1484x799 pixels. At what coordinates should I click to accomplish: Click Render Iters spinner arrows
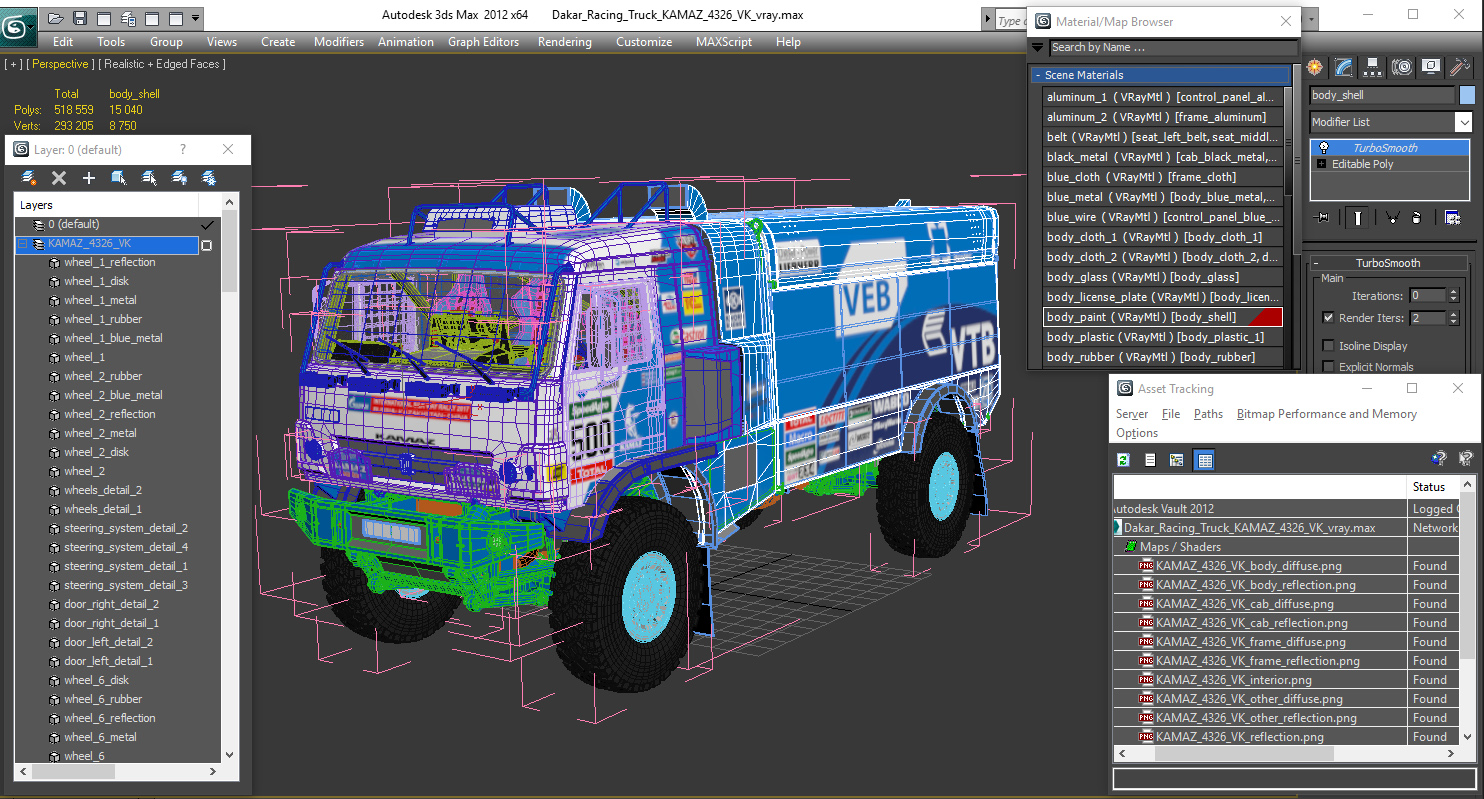point(1453,318)
